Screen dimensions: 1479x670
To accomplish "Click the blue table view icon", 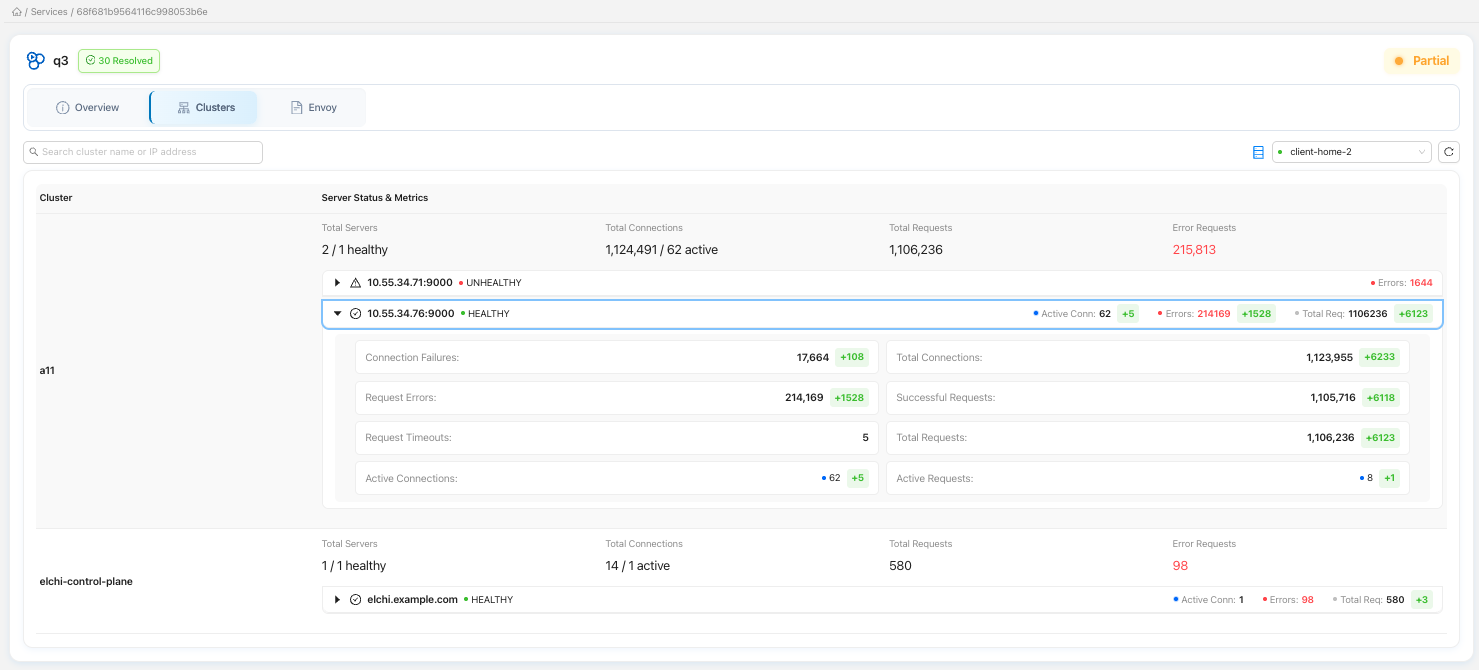I will pos(1258,152).
